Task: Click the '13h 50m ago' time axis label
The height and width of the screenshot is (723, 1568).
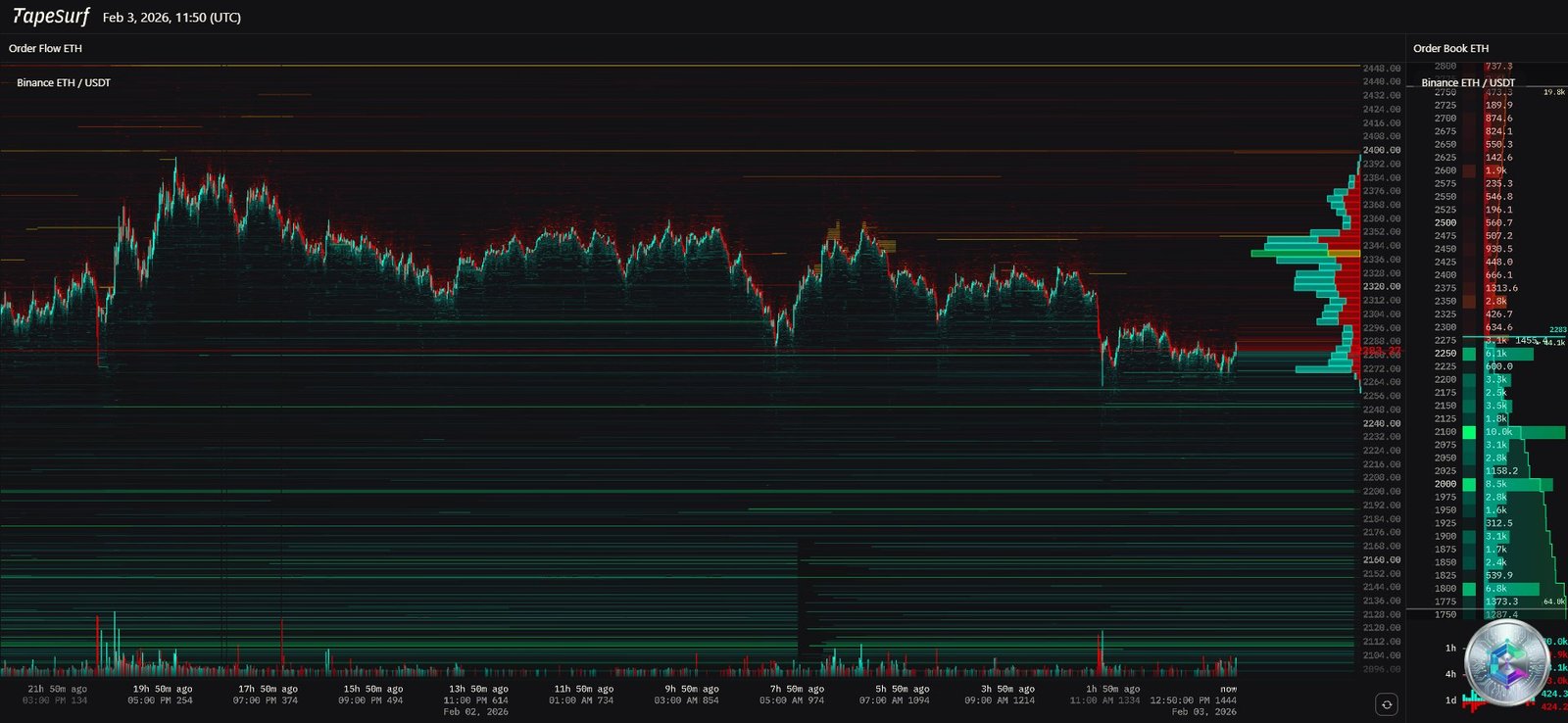Action: point(478,689)
